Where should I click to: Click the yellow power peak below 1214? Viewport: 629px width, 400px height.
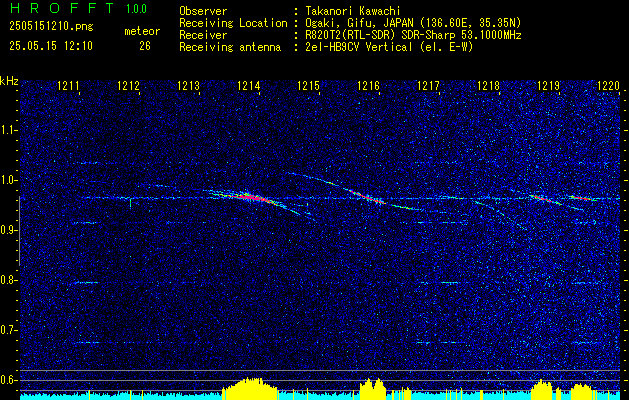[250, 388]
